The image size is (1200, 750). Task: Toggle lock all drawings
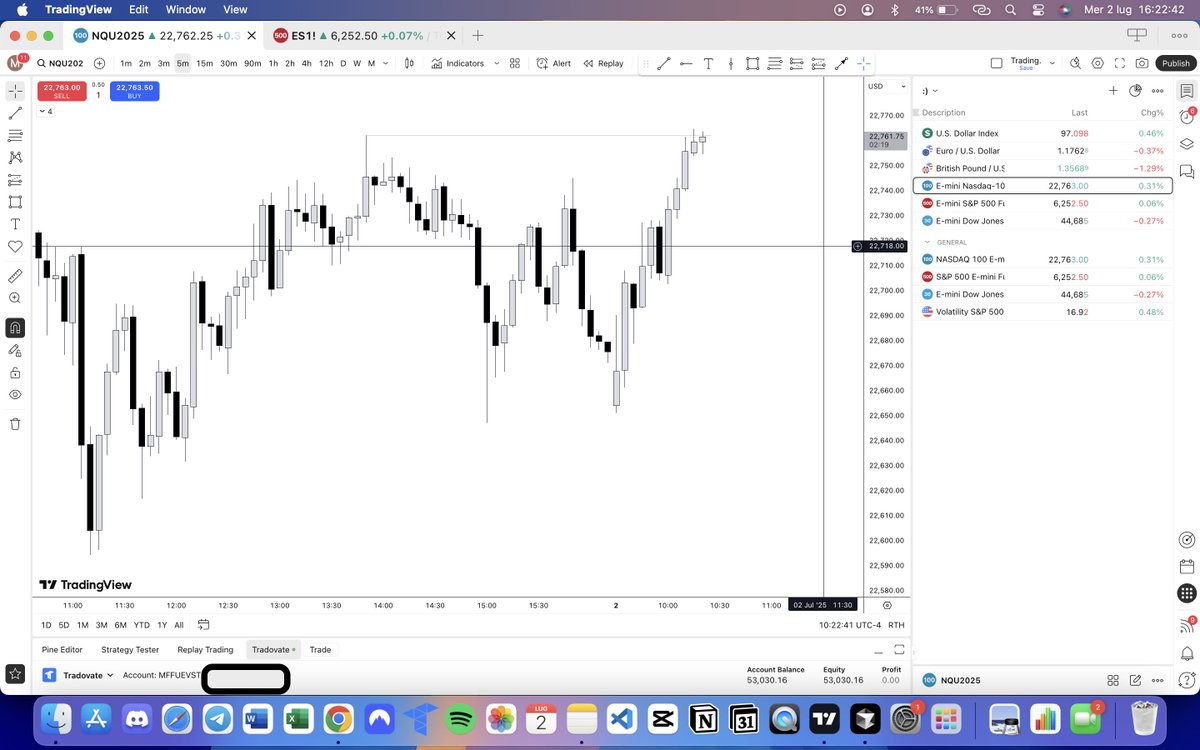15,372
